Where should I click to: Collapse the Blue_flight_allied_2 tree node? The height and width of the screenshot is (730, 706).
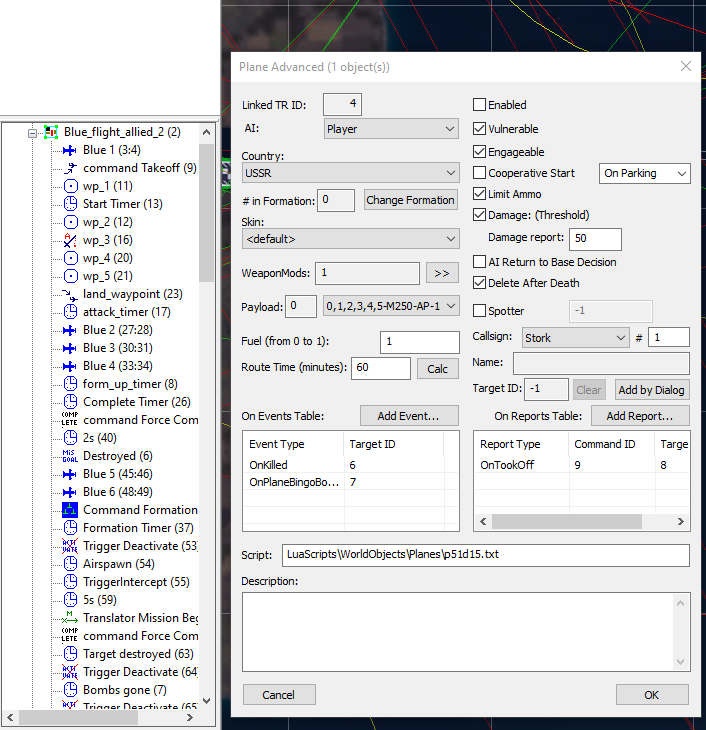coord(32,133)
